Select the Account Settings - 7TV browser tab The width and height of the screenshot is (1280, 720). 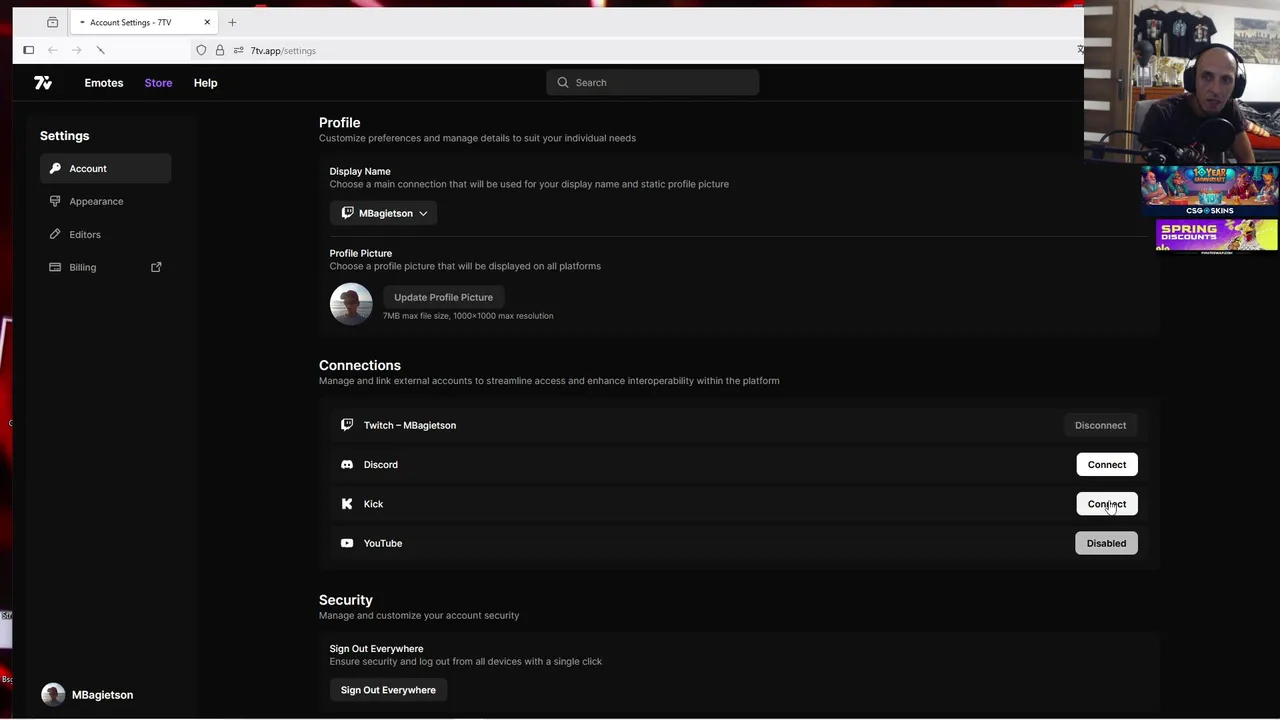coord(145,22)
